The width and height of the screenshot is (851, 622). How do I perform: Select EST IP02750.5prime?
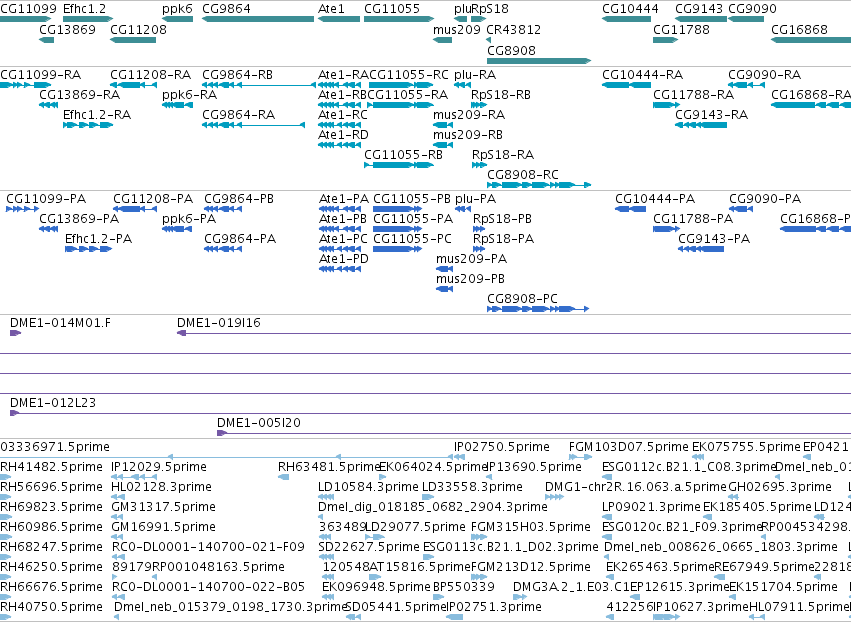coord(458,456)
